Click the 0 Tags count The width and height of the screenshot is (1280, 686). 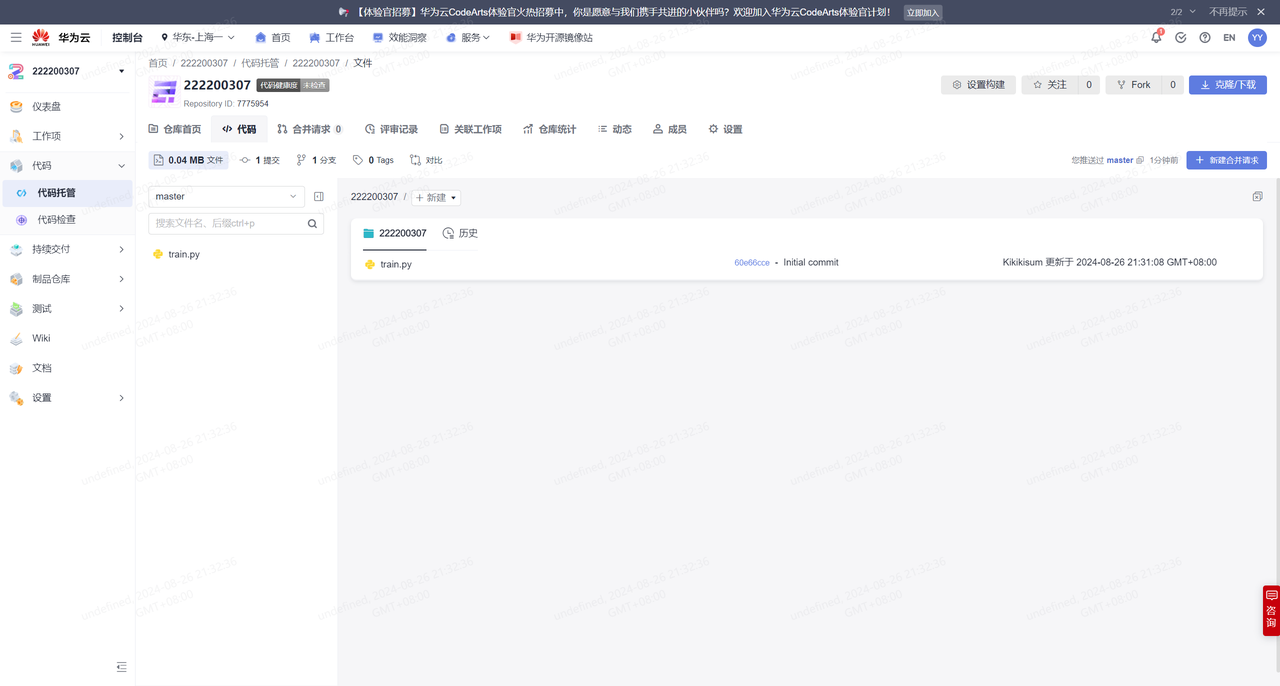point(374,160)
